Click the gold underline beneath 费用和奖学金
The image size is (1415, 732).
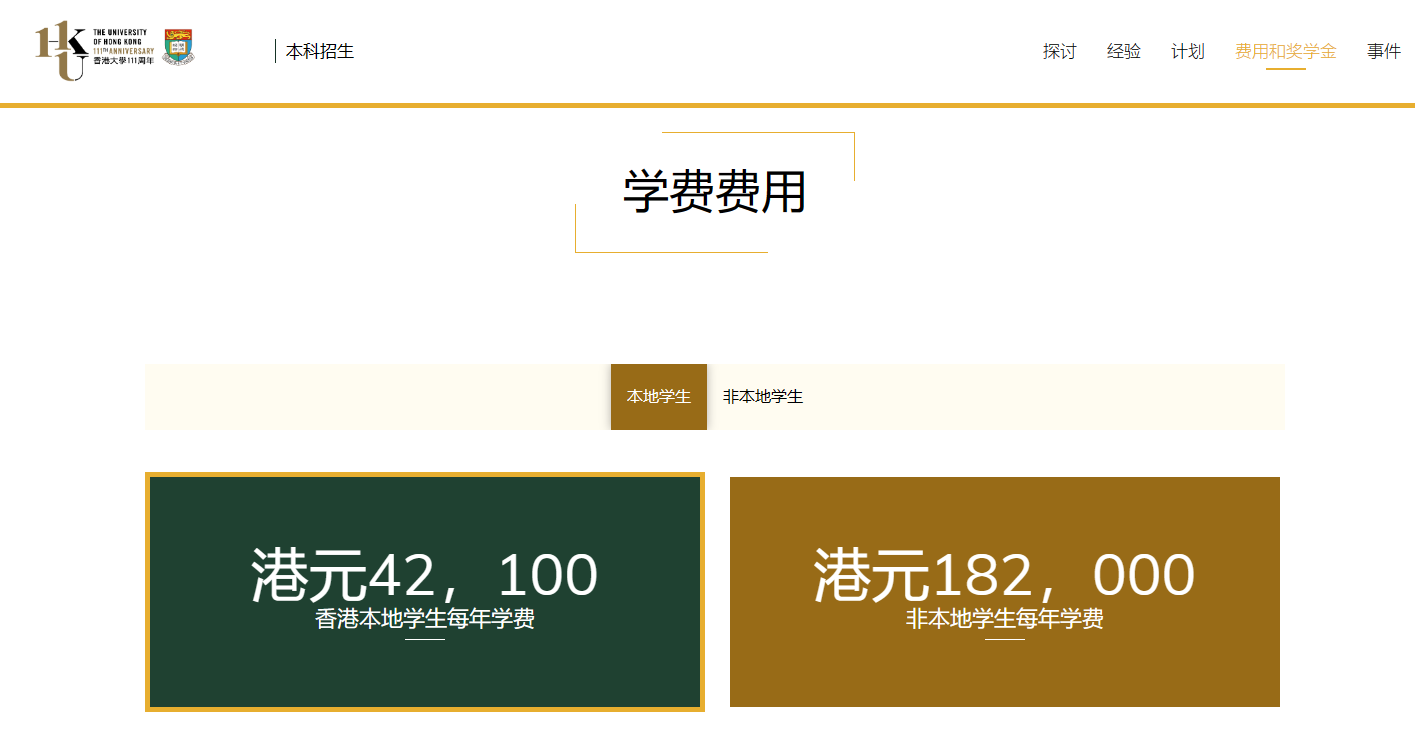(1285, 69)
